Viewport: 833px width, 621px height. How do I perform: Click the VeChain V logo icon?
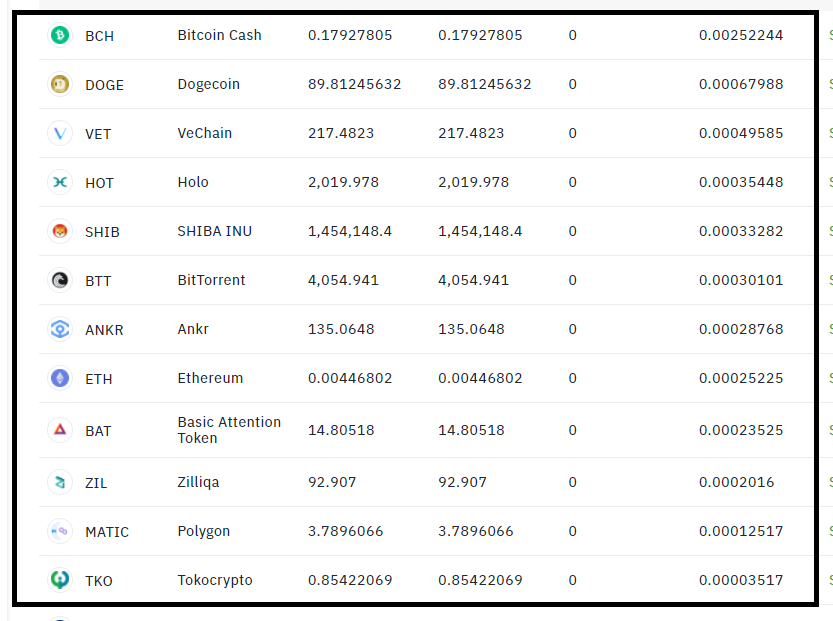(x=60, y=133)
